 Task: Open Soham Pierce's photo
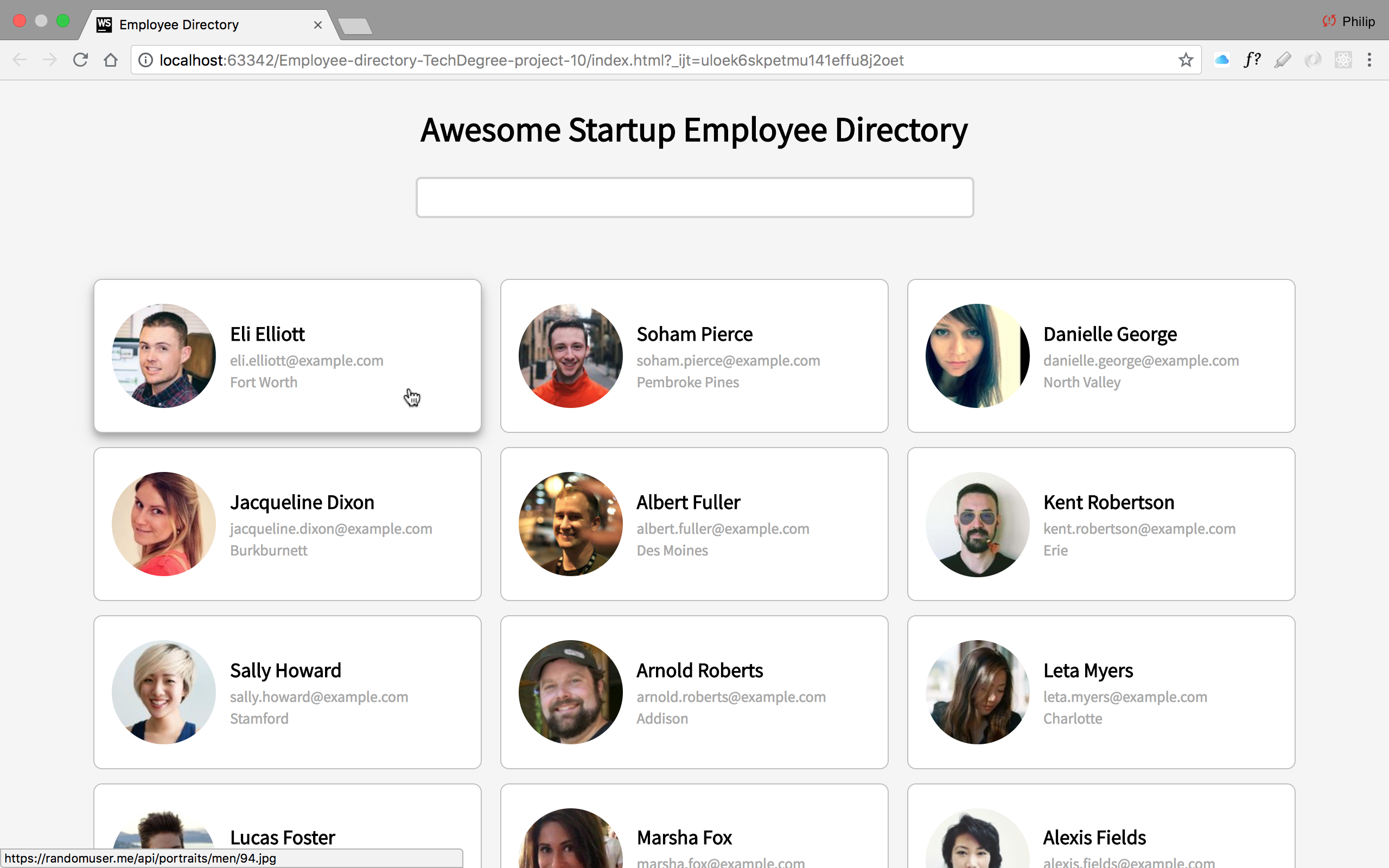[x=571, y=356]
